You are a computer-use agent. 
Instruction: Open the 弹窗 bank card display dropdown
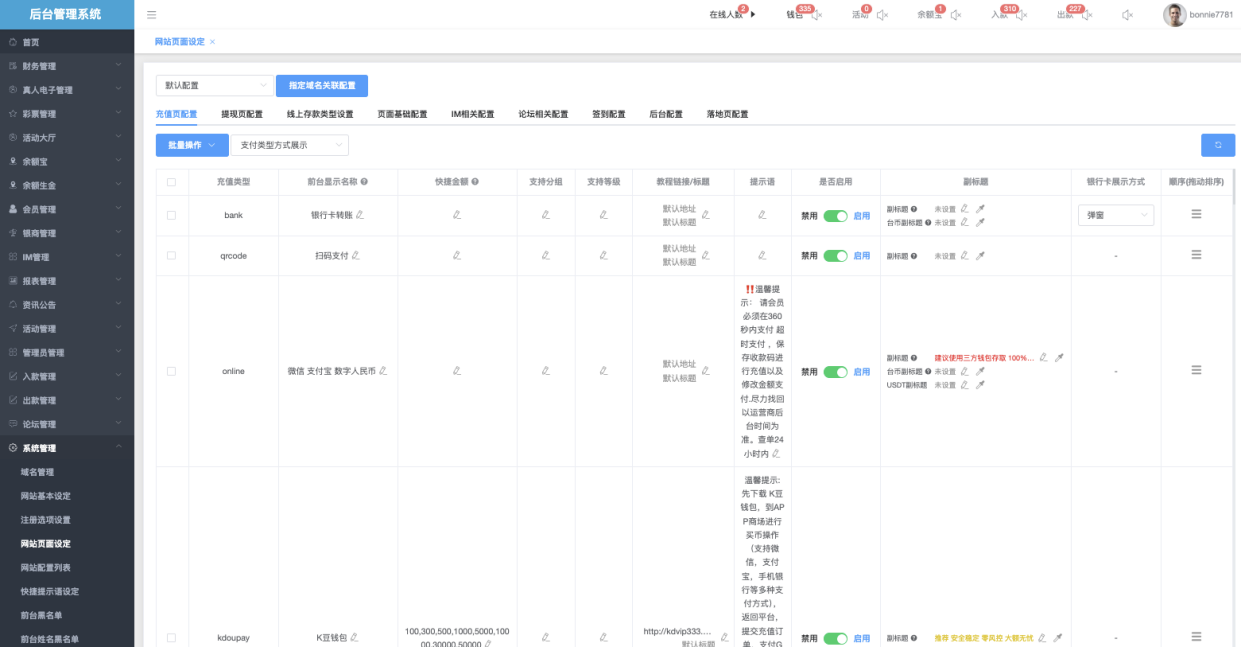(1115, 215)
